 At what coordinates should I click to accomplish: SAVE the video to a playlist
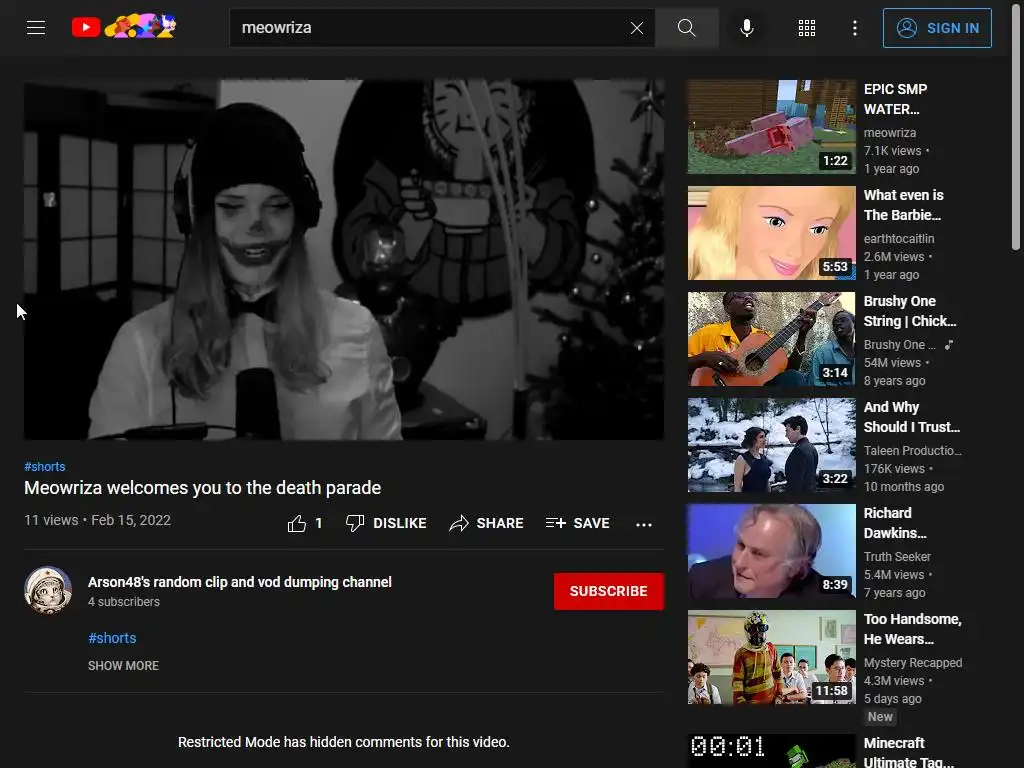(578, 523)
